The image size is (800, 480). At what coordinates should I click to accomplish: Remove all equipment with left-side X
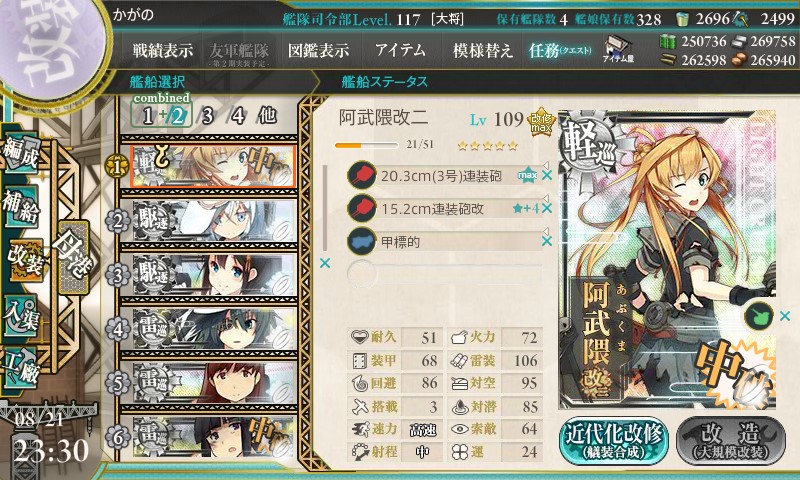point(324,263)
